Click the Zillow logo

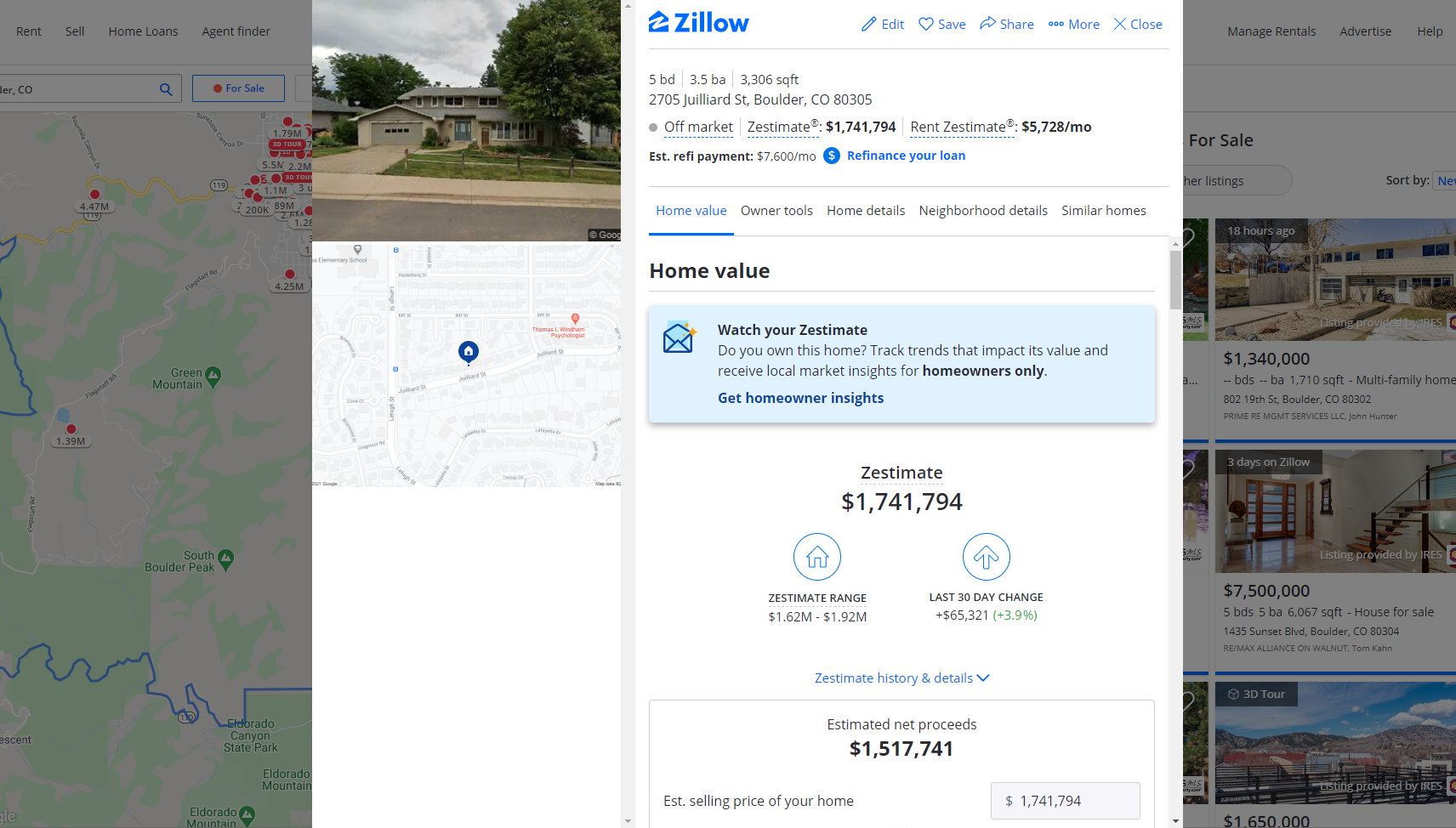(x=698, y=23)
